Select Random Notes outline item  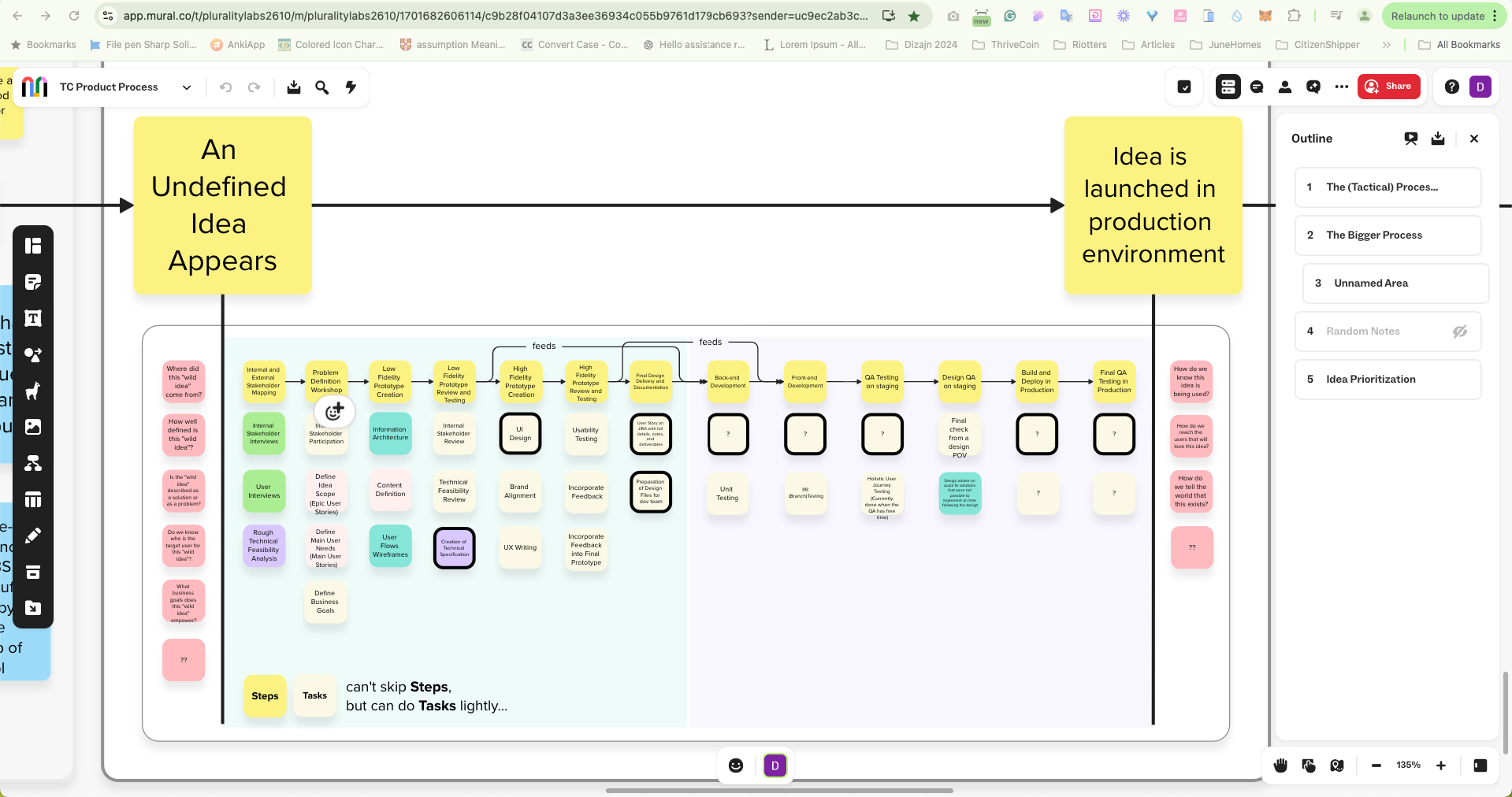tap(1388, 332)
